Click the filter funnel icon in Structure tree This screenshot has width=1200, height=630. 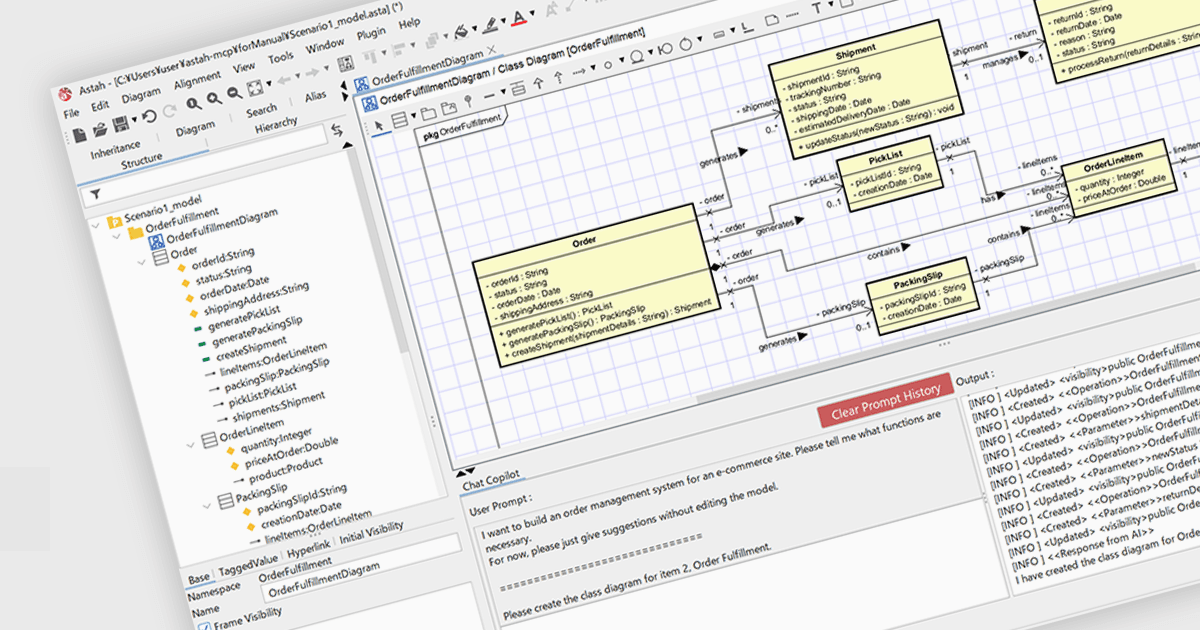point(96,194)
